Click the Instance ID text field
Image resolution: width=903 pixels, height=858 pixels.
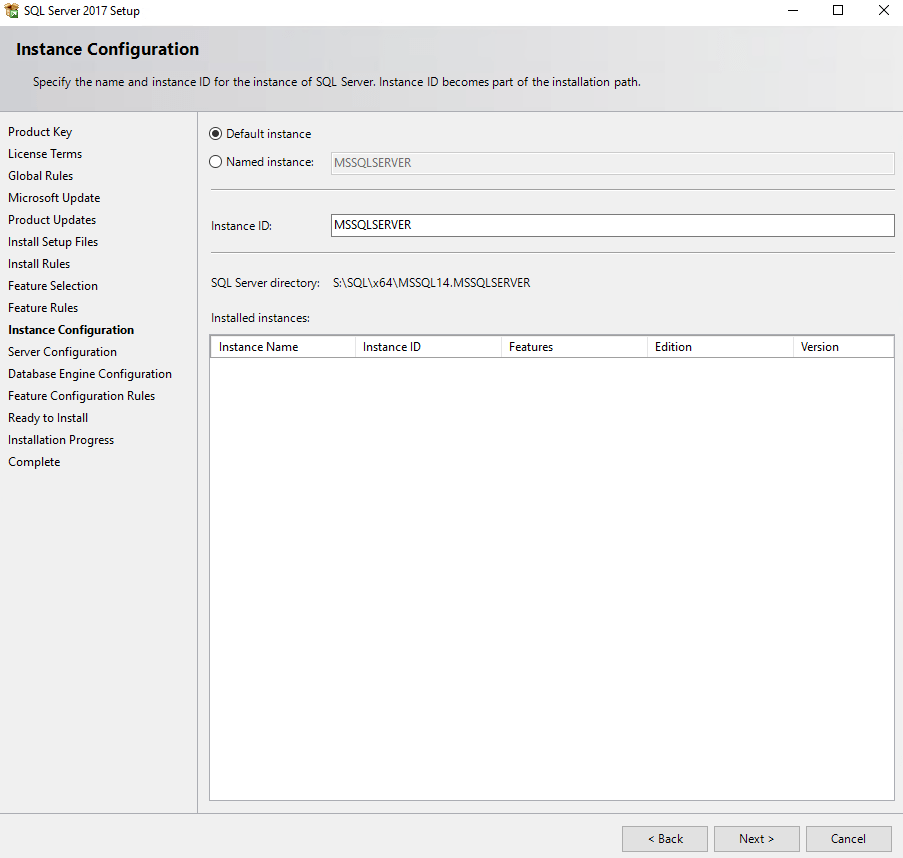click(x=612, y=226)
